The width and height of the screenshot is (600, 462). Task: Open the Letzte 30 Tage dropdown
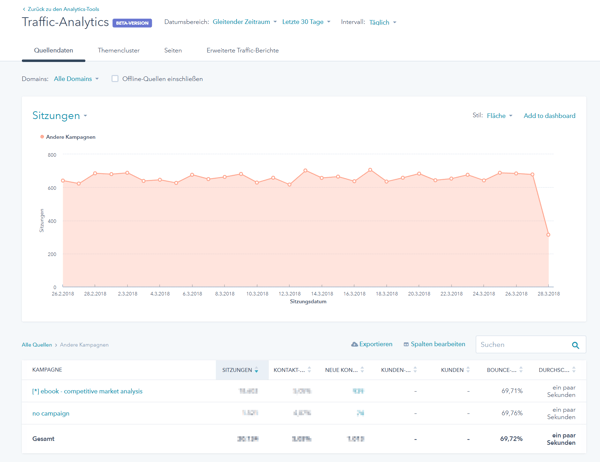[x=306, y=22]
